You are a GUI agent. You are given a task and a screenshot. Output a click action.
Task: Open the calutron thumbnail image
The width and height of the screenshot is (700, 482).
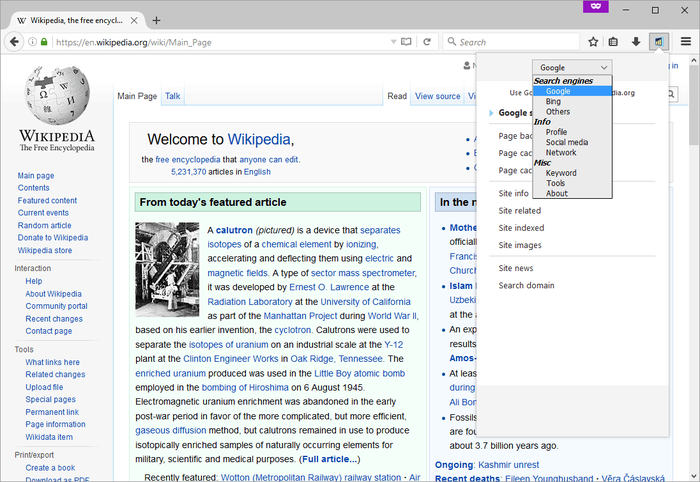click(167, 270)
